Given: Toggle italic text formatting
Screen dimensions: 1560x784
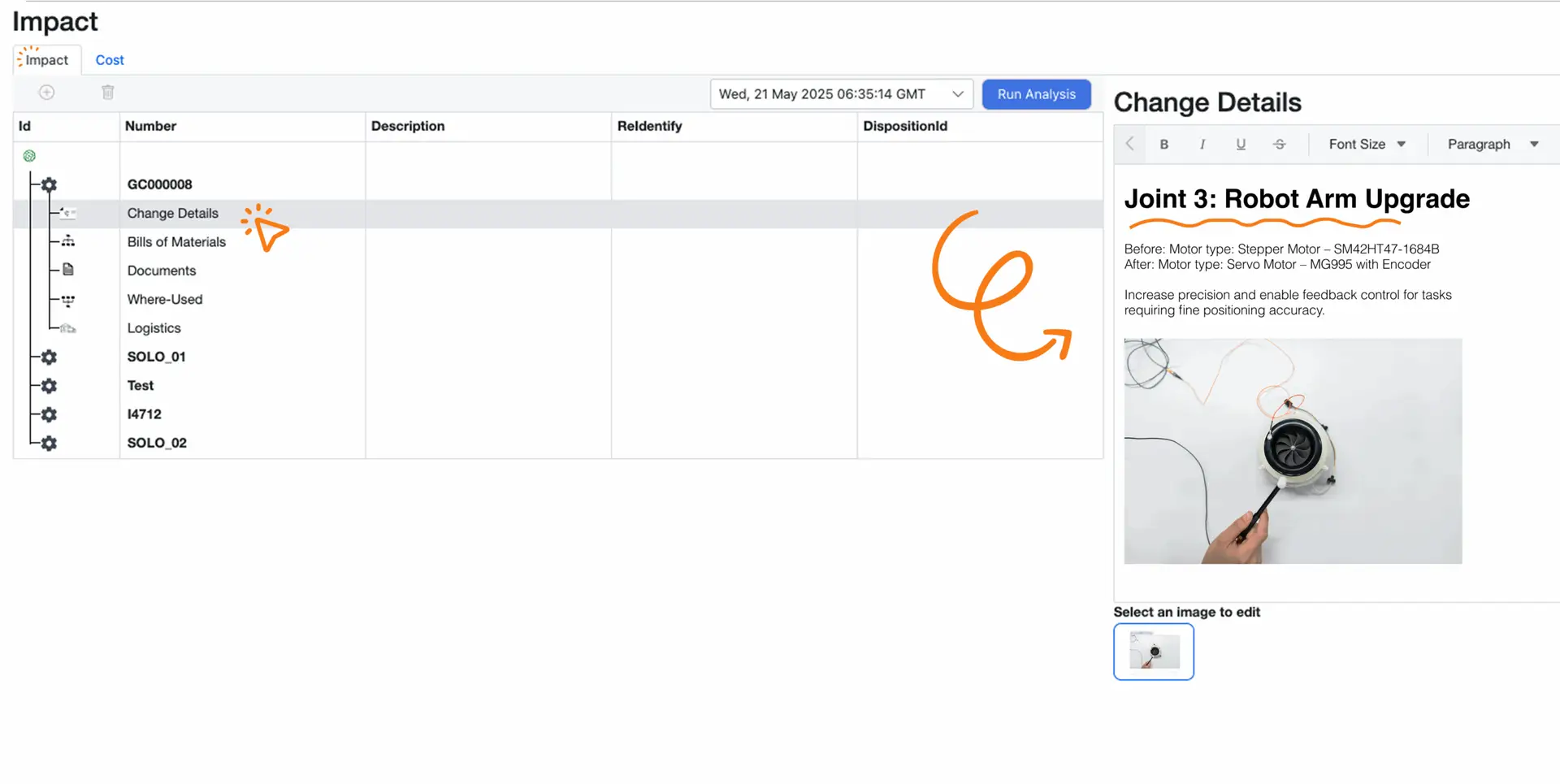Looking at the screenshot, I should coord(1202,145).
